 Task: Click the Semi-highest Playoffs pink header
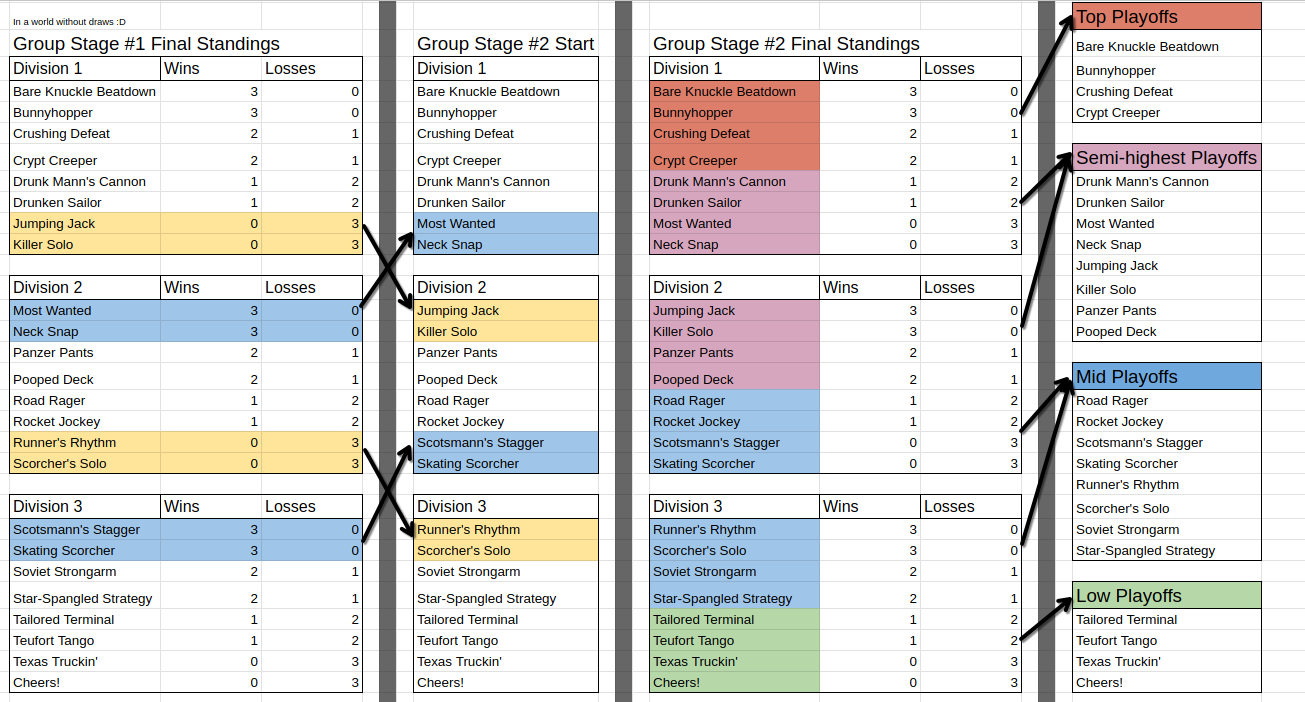pyautogui.click(x=1167, y=158)
